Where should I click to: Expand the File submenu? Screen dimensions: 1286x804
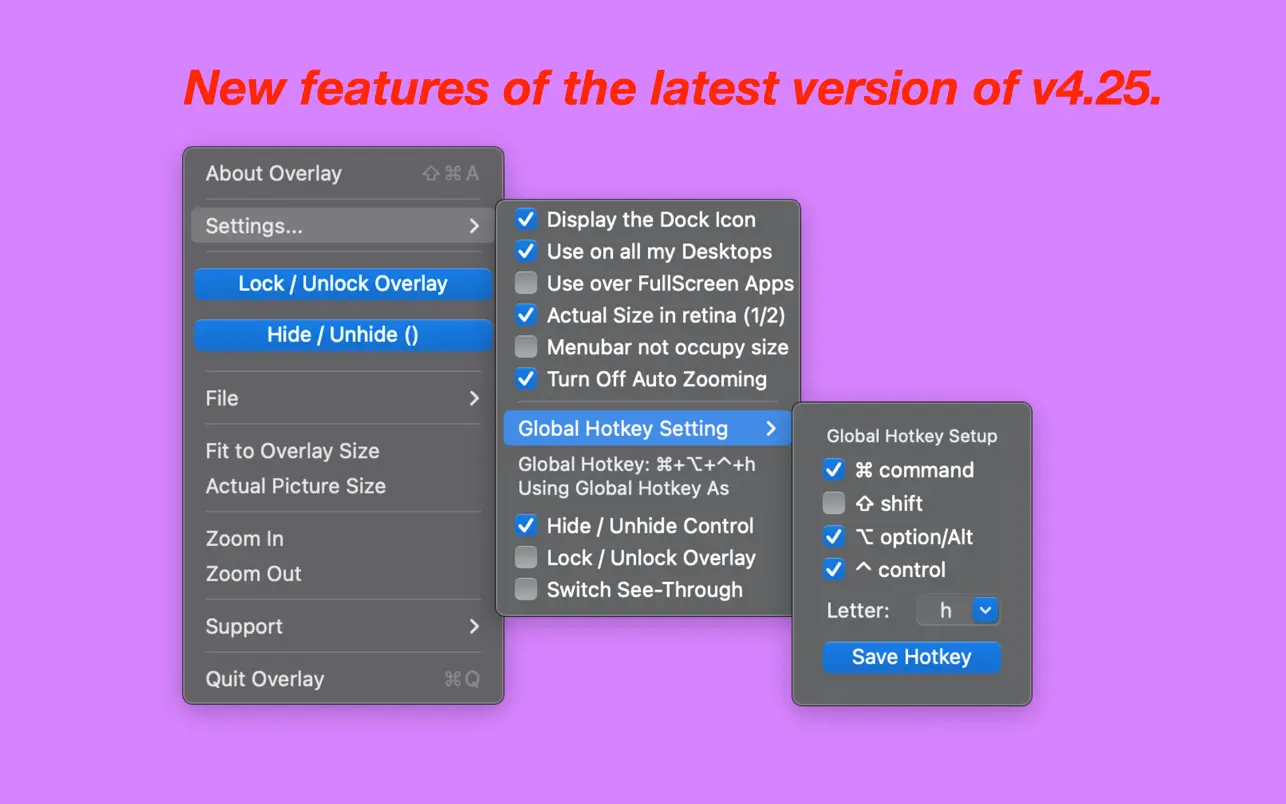[x=342, y=398]
